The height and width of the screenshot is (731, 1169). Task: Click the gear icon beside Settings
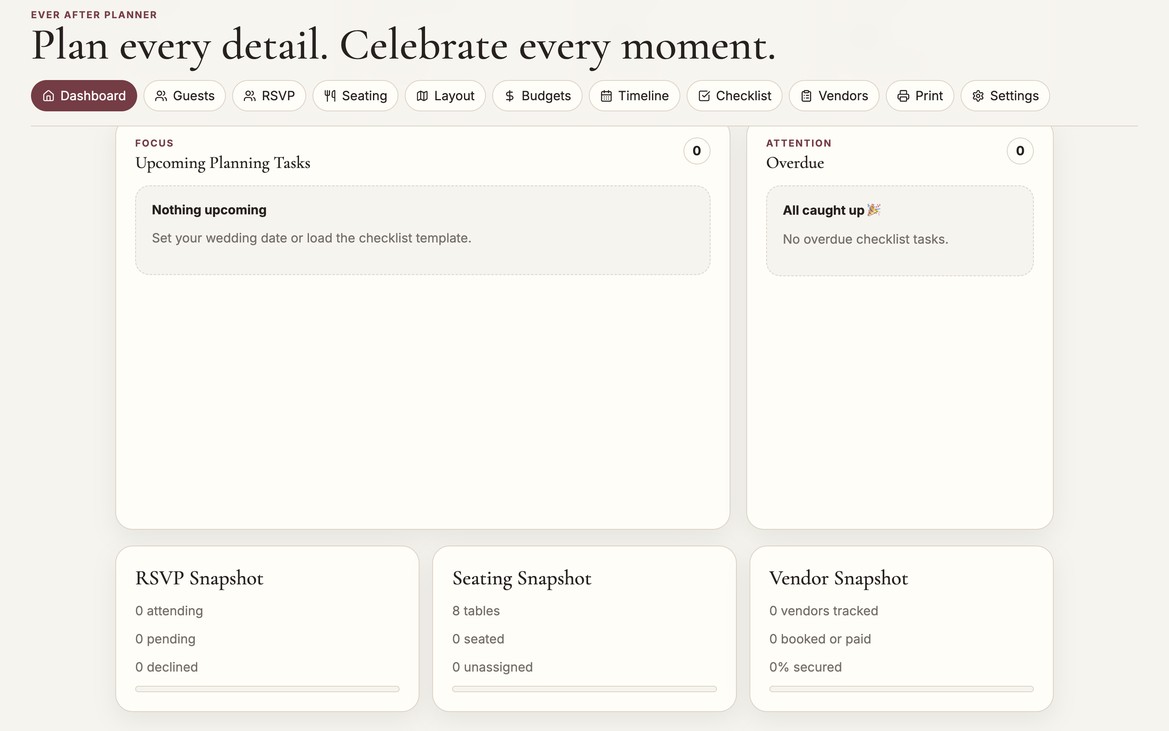tap(978, 96)
